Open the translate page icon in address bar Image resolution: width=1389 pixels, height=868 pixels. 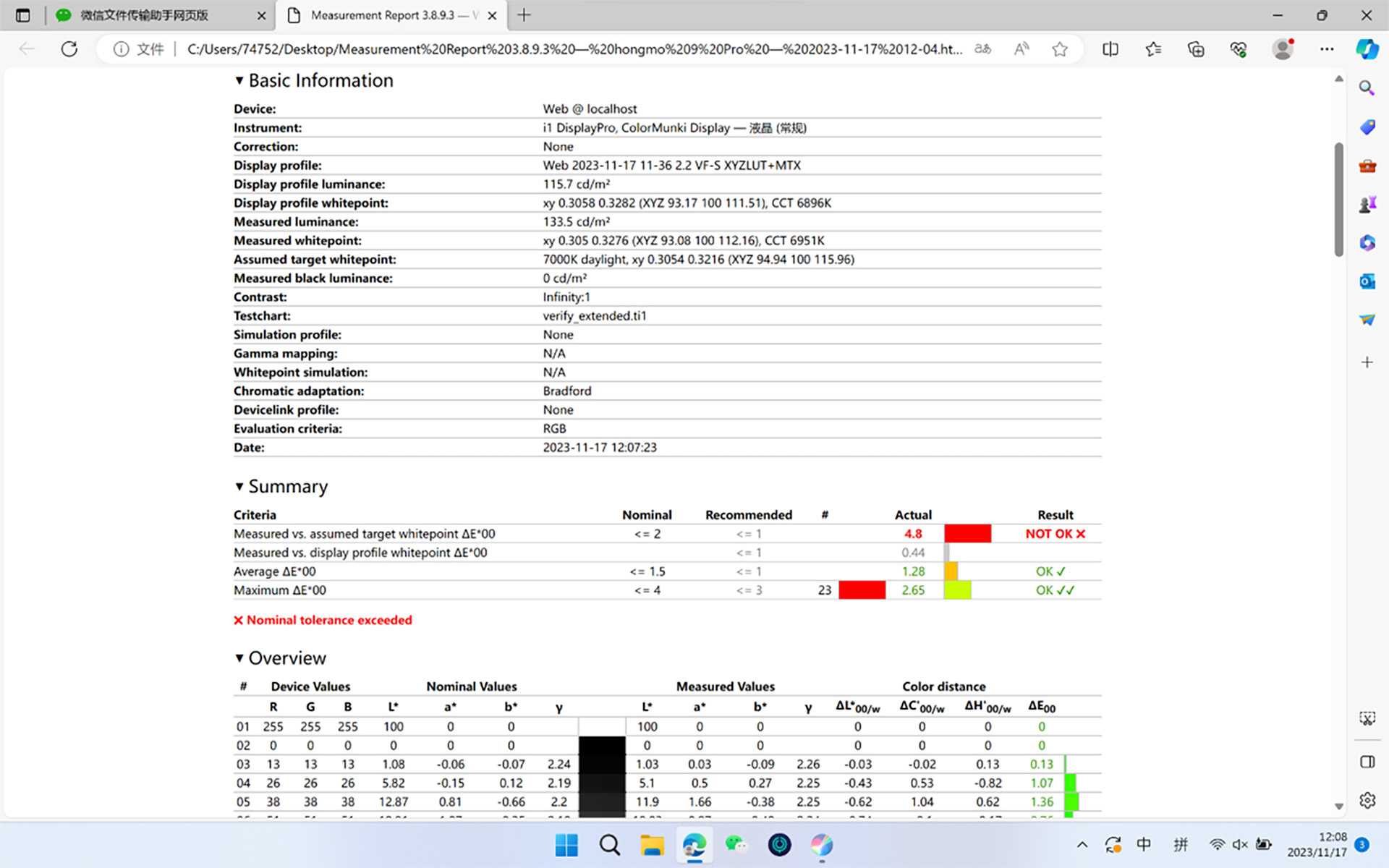(982, 49)
